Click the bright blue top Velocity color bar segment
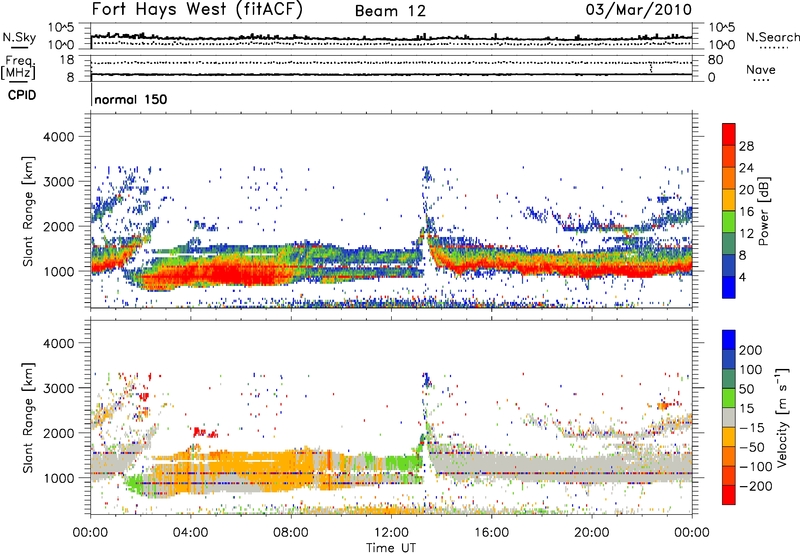 click(x=729, y=340)
